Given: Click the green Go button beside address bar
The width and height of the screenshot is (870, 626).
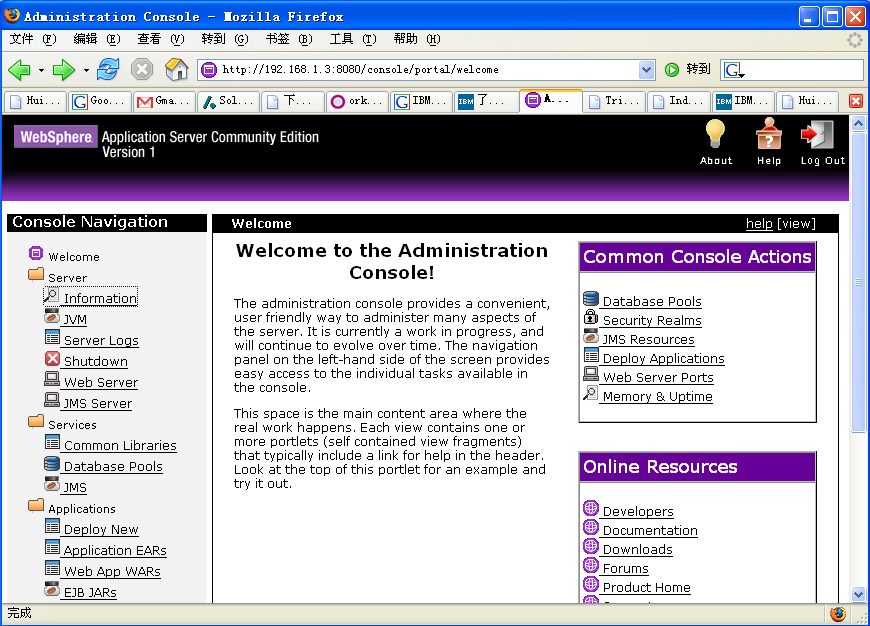Looking at the screenshot, I should (x=672, y=69).
